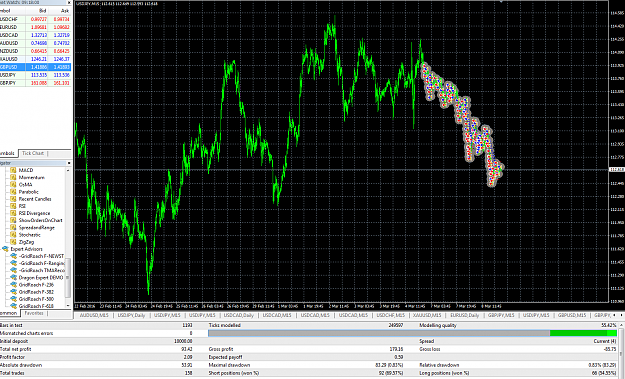Open the Common tab in Navigator
The width and height of the screenshot is (625, 379).
(x=9, y=314)
